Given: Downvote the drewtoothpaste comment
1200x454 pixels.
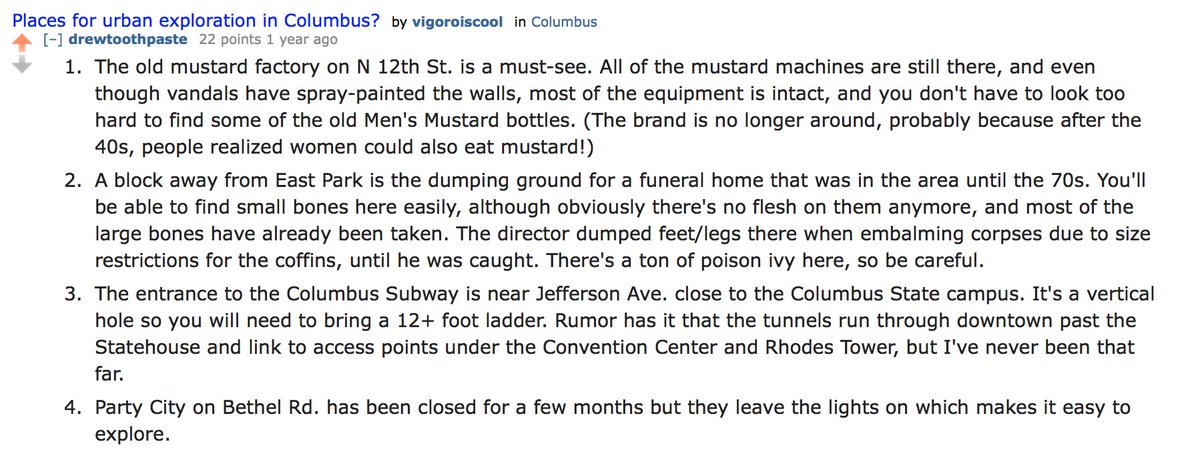Looking at the screenshot, I should pyautogui.click(x=21, y=66).
